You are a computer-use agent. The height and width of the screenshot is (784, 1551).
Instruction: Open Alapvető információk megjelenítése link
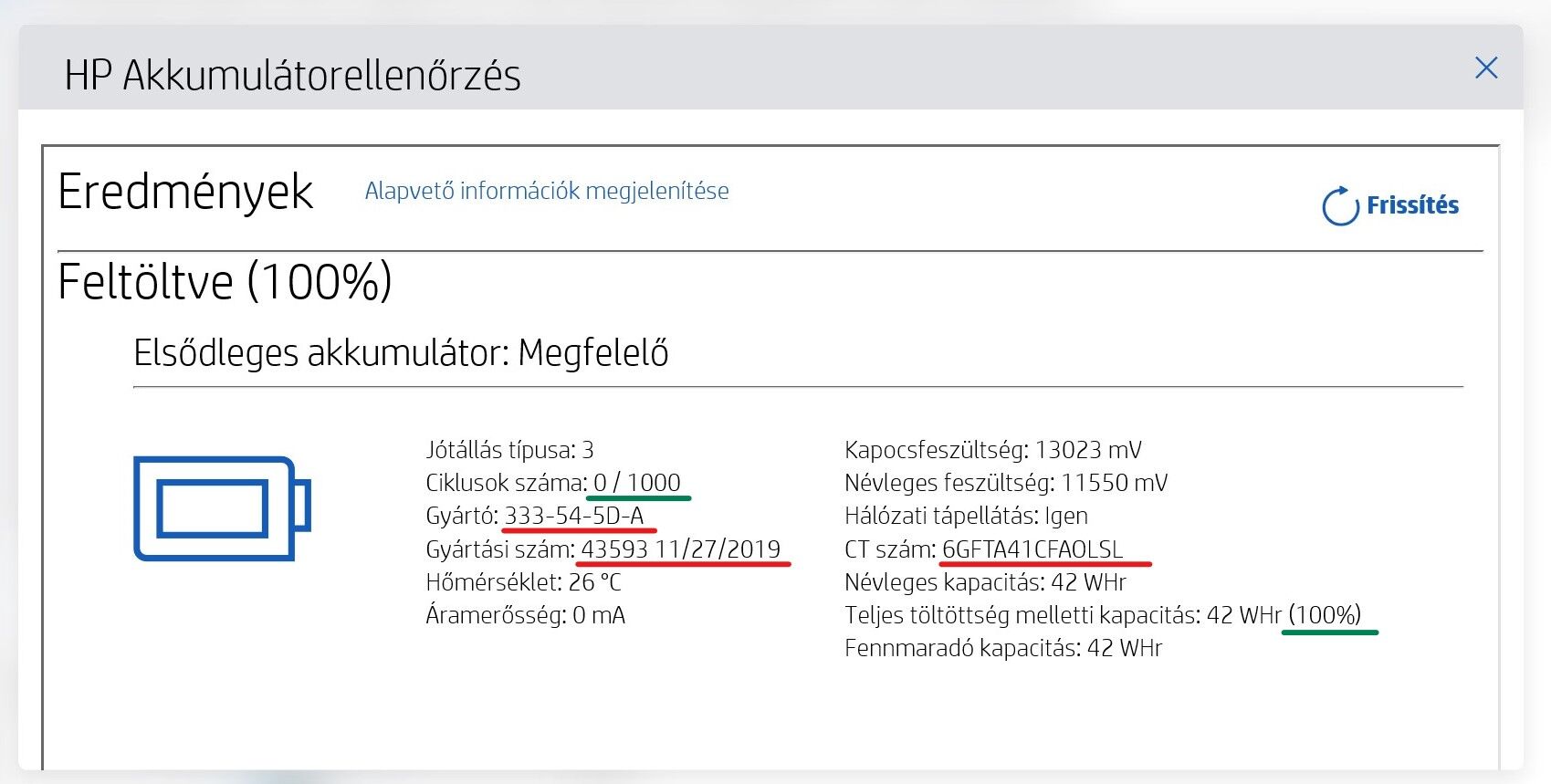(x=547, y=191)
